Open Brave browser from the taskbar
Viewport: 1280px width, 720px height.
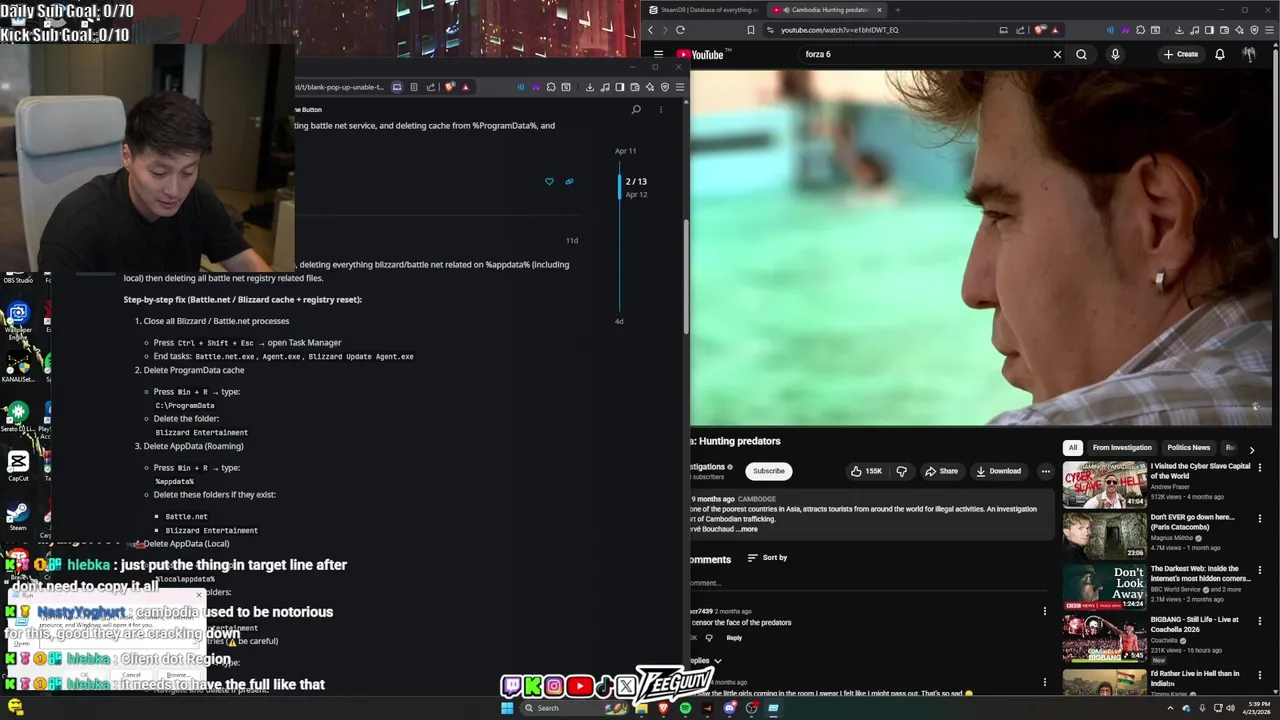click(663, 708)
